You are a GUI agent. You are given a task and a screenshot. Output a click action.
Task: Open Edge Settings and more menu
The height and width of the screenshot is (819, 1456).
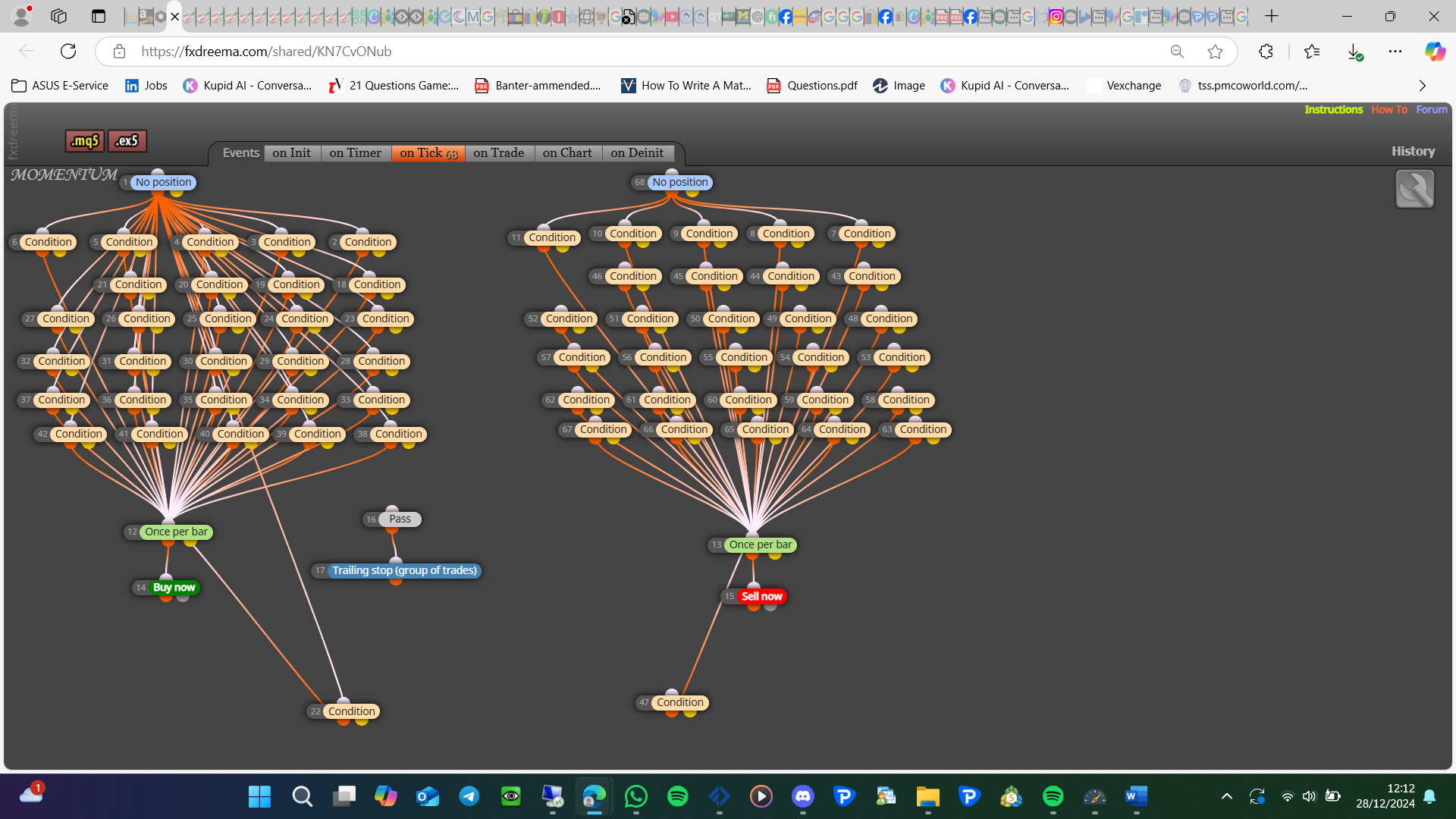click(x=1395, y=52)
